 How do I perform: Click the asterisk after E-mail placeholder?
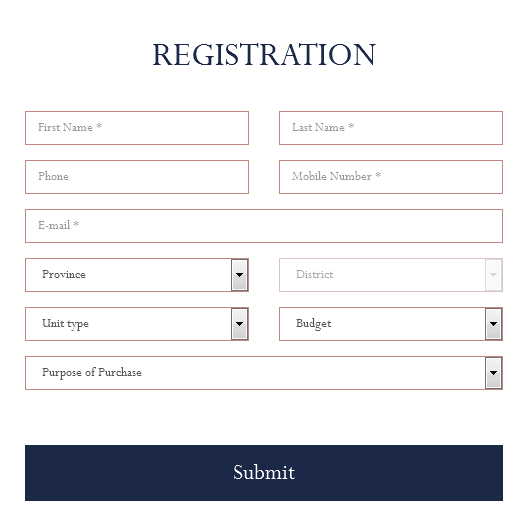[76, 224]
